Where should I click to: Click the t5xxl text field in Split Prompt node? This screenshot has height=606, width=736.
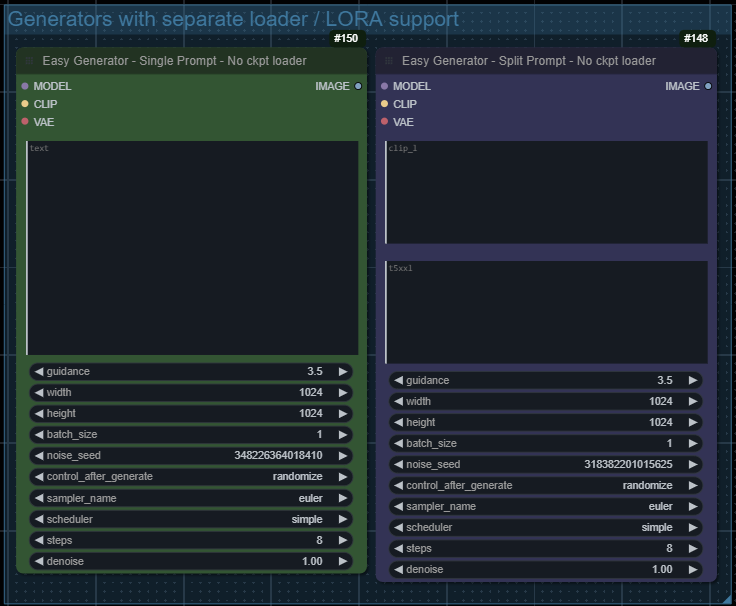click(547, 312)
